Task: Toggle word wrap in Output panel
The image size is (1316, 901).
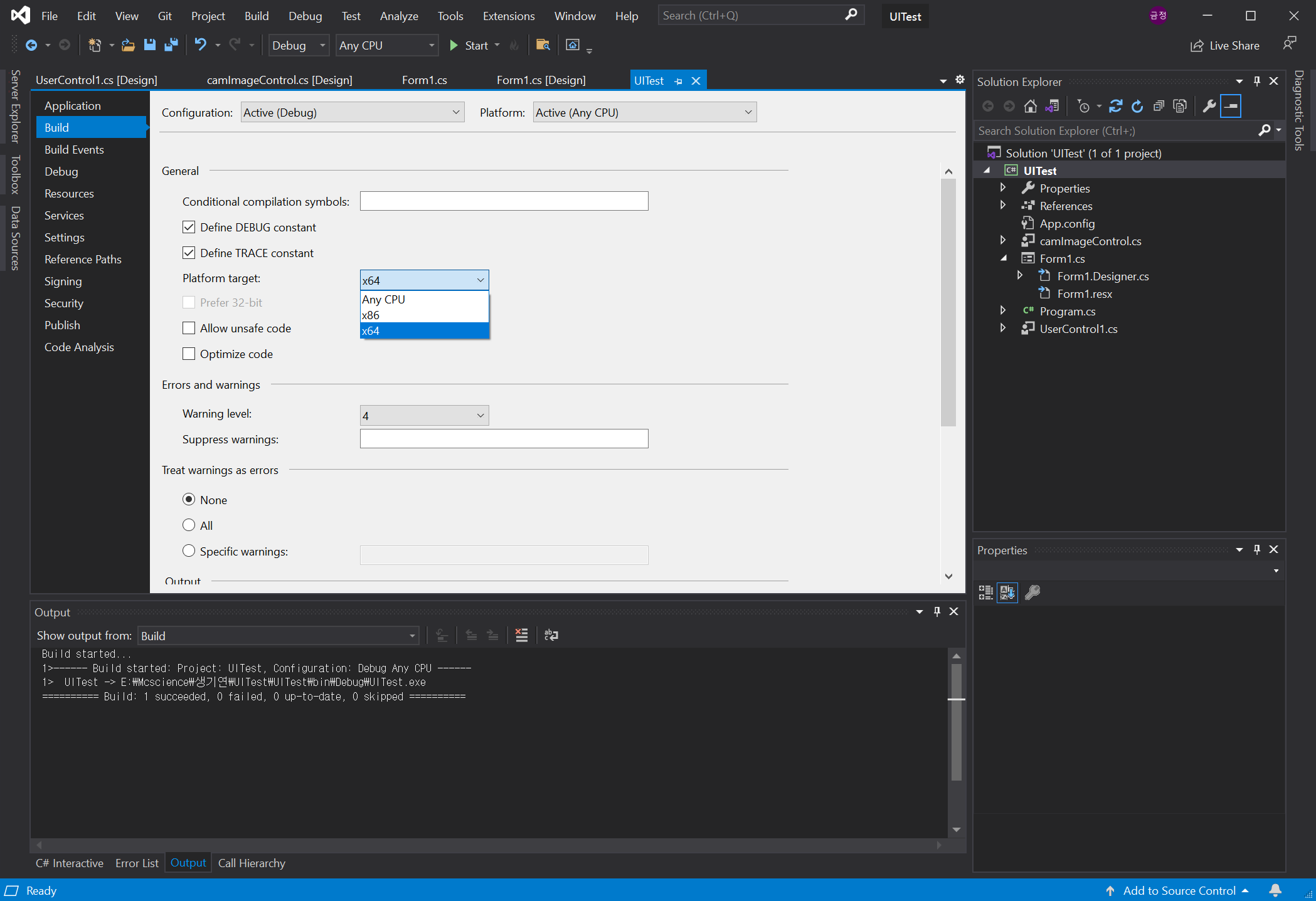Action: pos(551,635)
